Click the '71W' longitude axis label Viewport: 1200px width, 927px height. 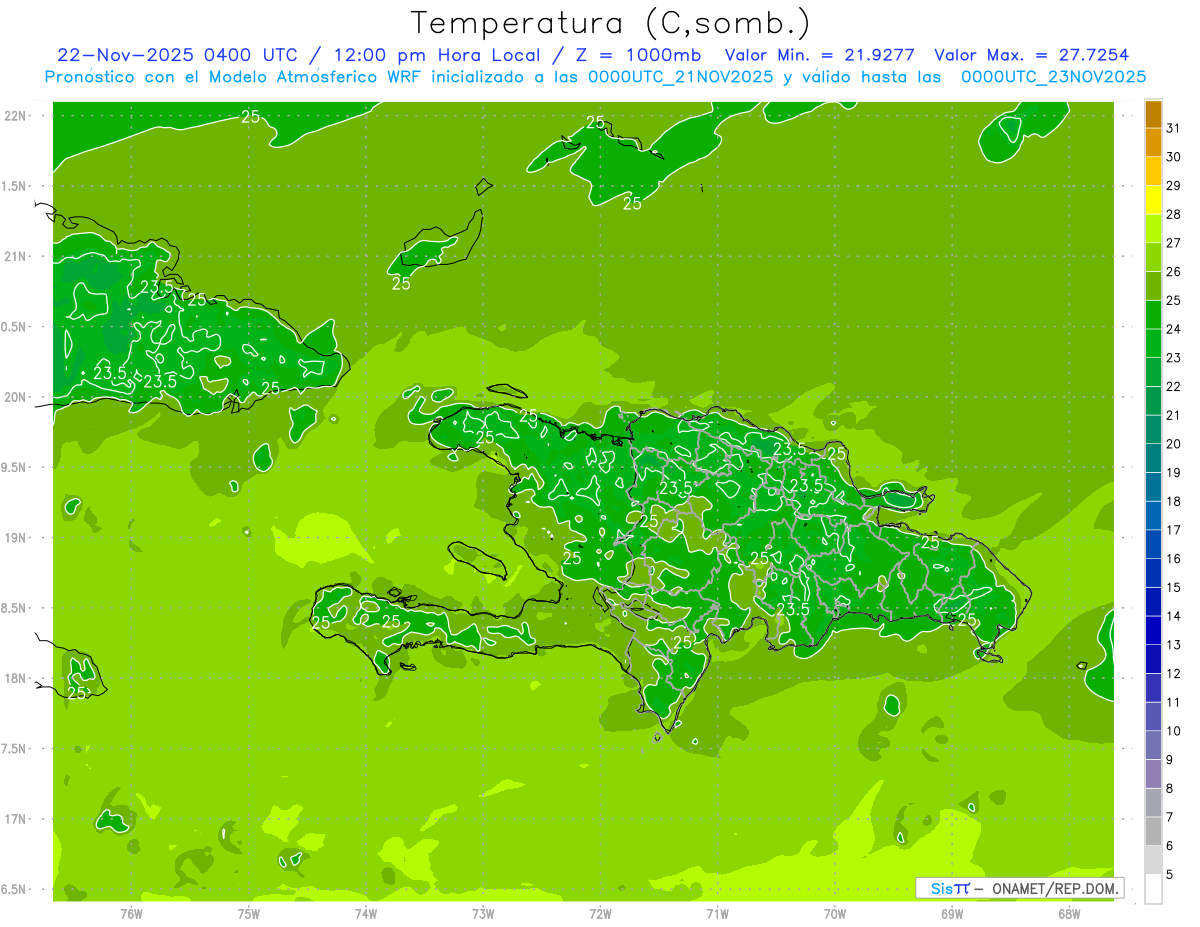coord(717,914)
